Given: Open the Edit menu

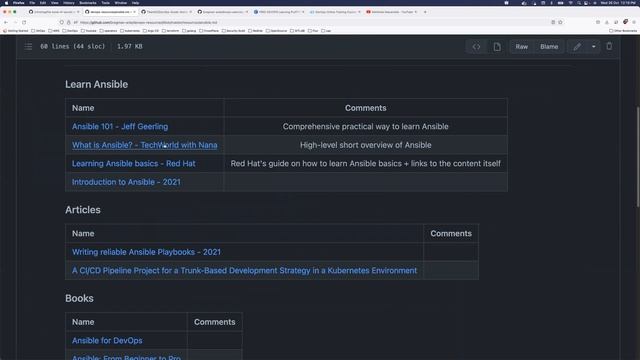Looking at the screenshot, I should (43, 3).
